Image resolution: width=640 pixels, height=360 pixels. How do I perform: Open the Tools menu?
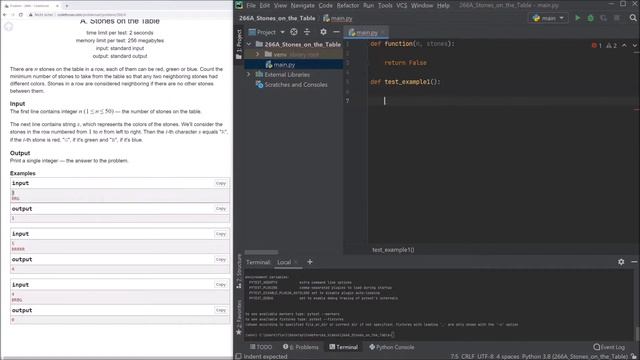[385, 5]
